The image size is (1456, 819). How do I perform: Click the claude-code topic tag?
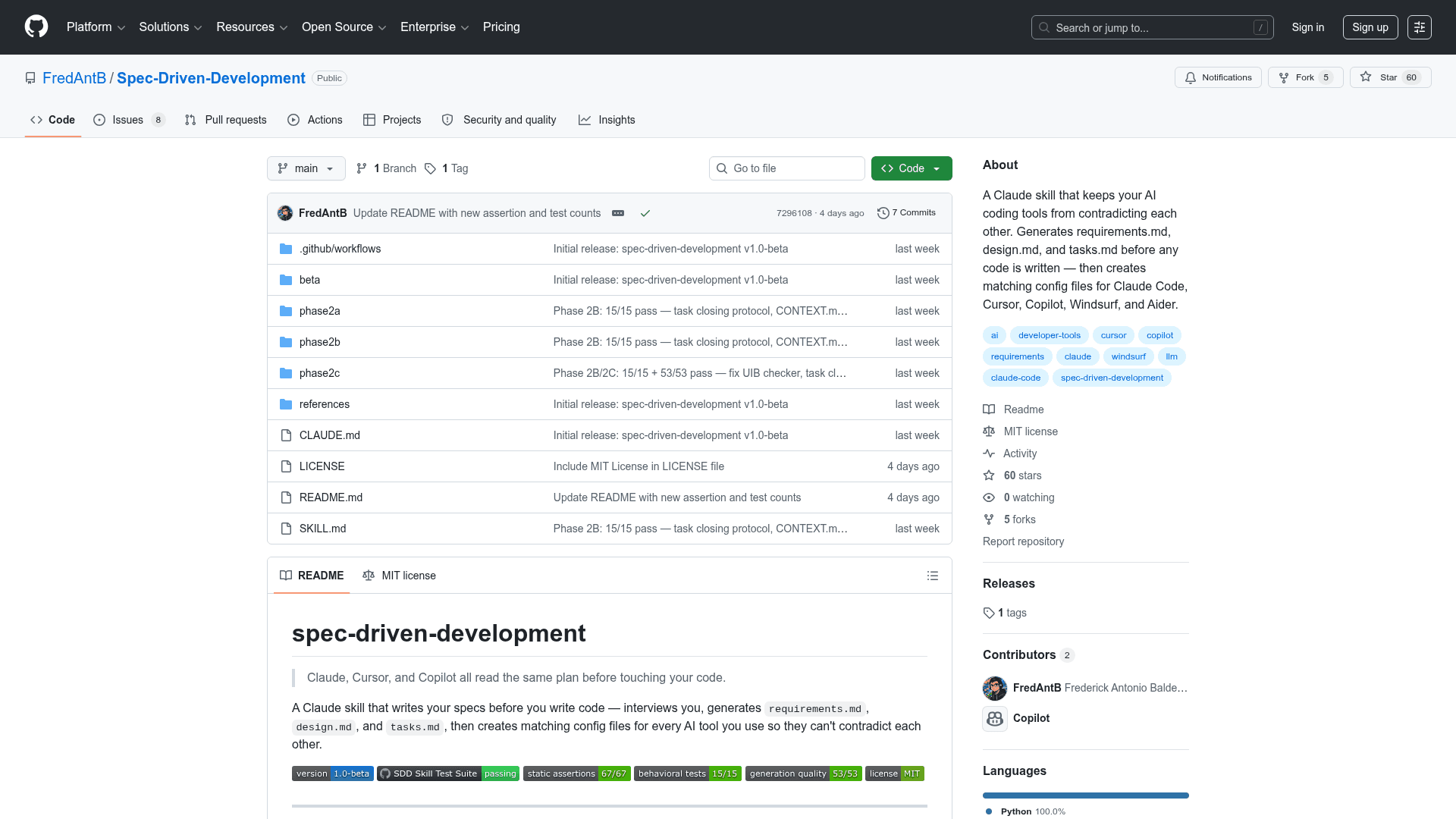(x=1015, y=378)
